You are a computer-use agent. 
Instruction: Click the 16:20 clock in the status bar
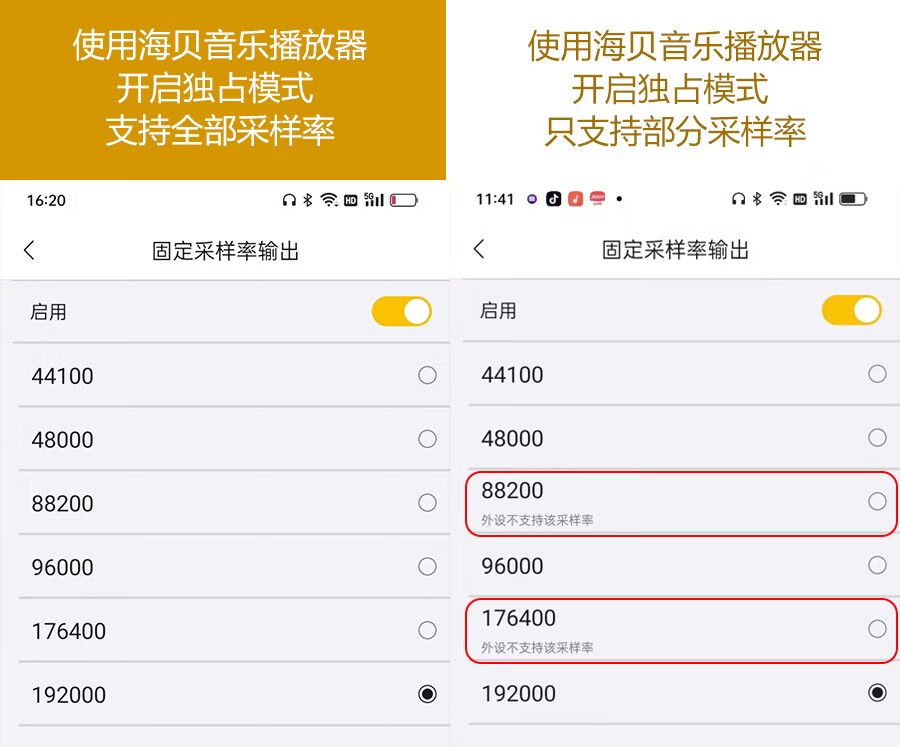(46, 200)
